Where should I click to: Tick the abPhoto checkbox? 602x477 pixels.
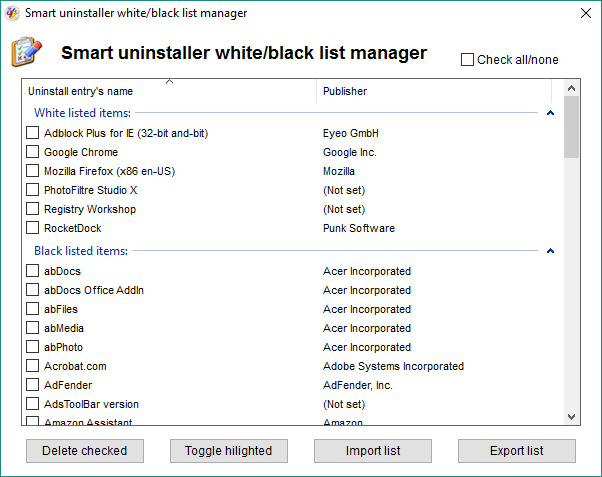tap(32, 347)
